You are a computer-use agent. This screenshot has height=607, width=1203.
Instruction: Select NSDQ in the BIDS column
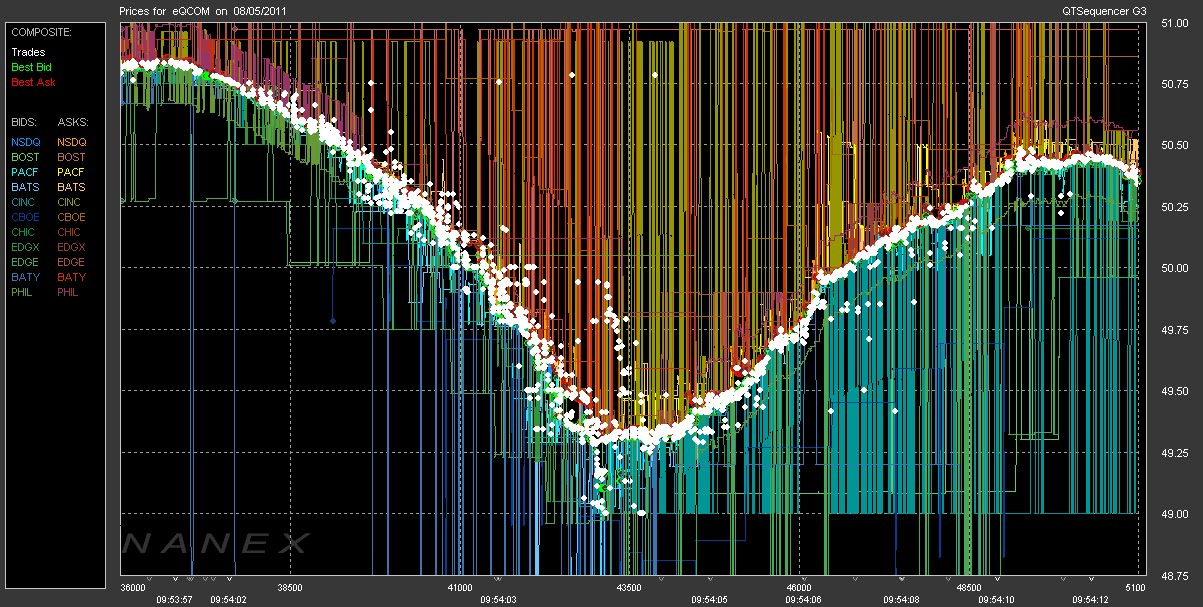point(25,142)
